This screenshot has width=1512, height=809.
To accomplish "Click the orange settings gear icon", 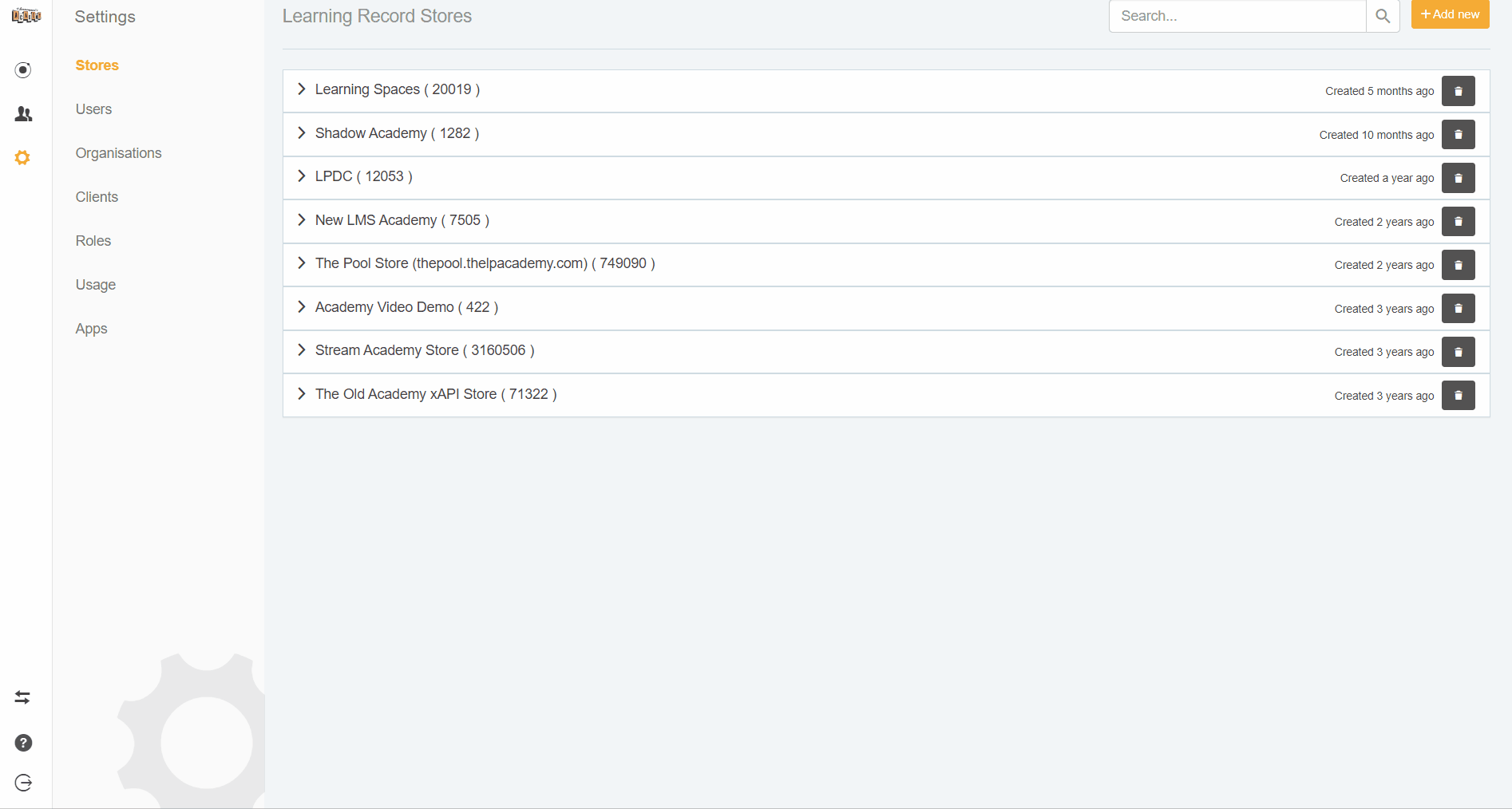I will pos(22,157).
